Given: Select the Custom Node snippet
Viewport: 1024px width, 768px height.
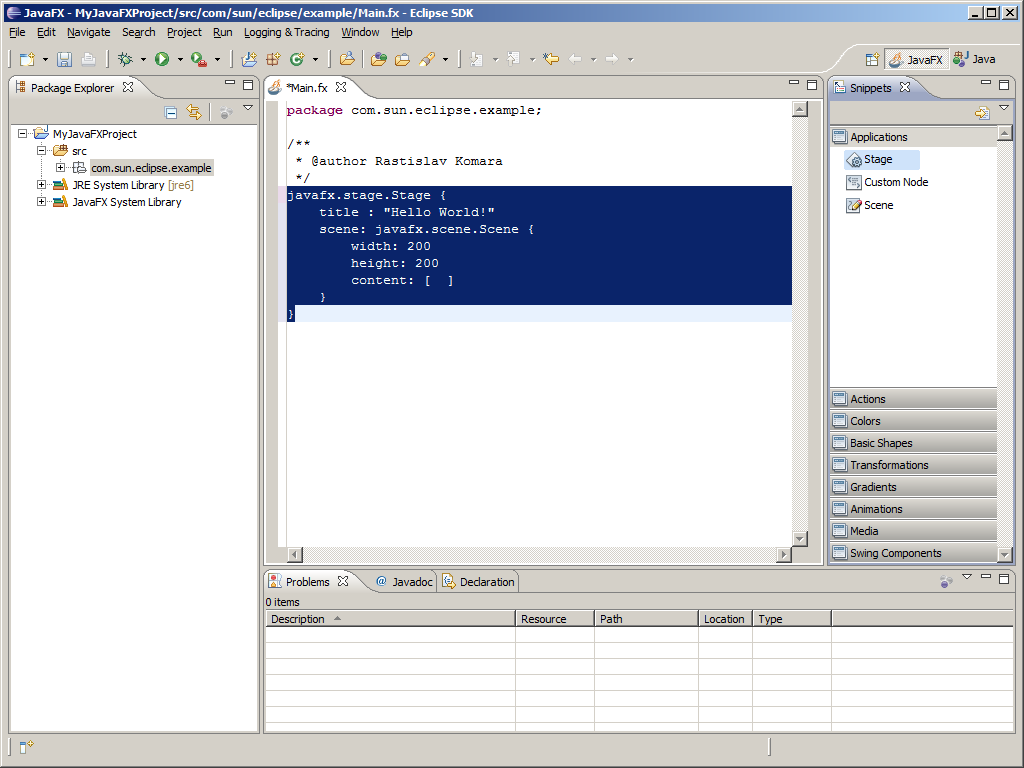Looking at the screenshot, I should (895, 183).
